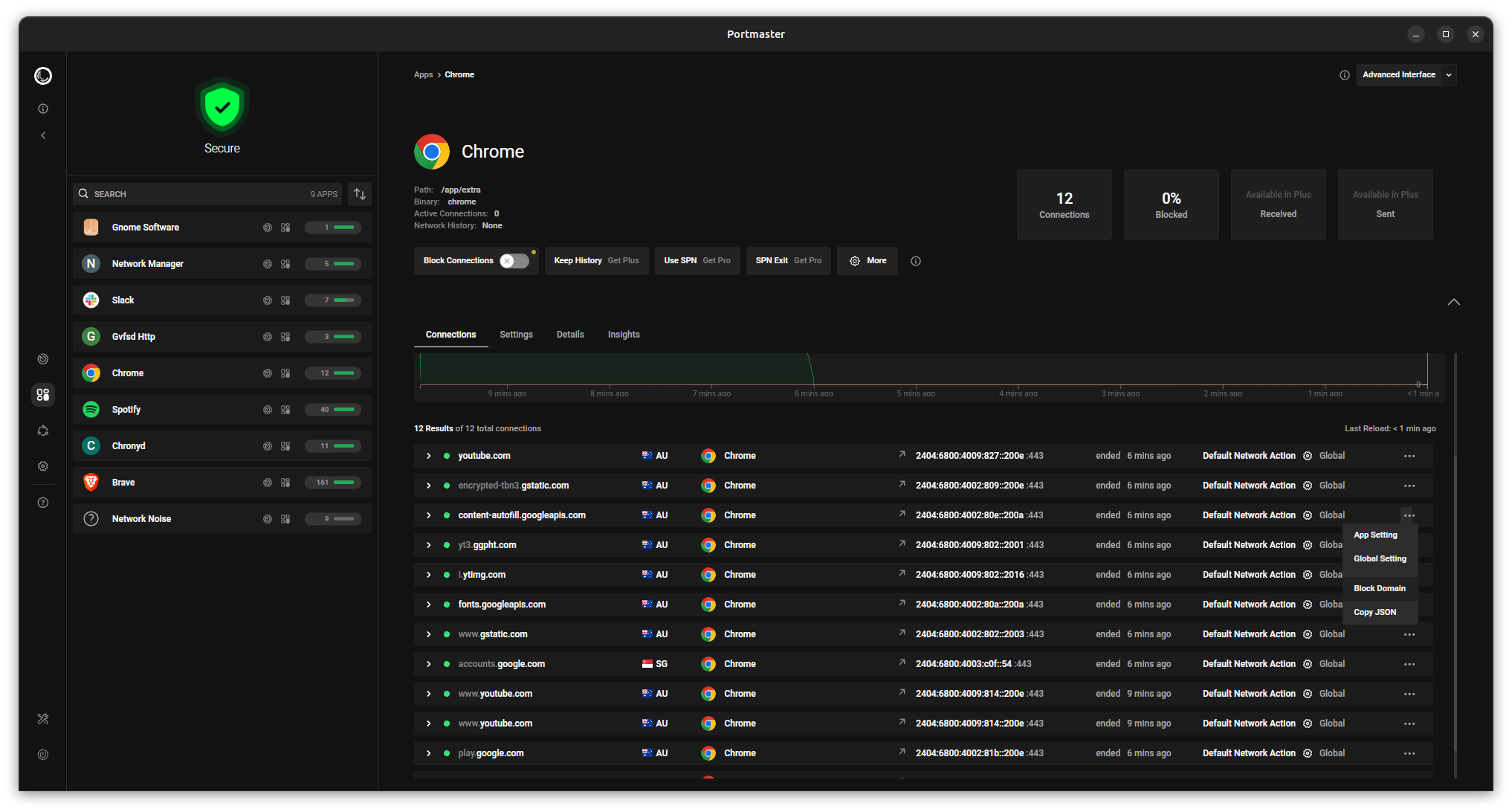Screen dimensions: 1512x812
Task: Choose App Setting in the context menu
Action: pos(1380,535)
